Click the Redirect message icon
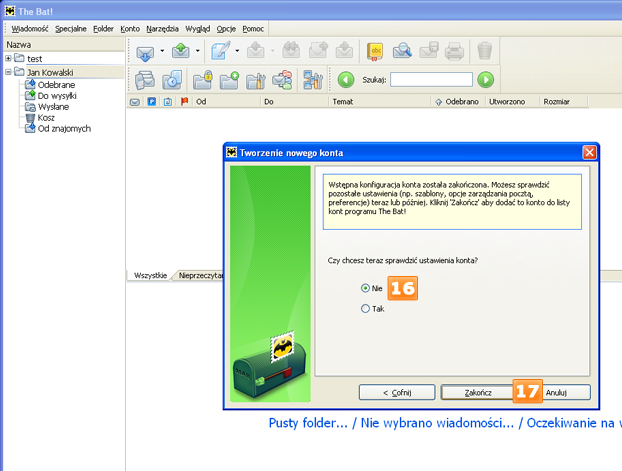Image resolution: width=622 pixels, height=471 pixels. coord(344,51)
